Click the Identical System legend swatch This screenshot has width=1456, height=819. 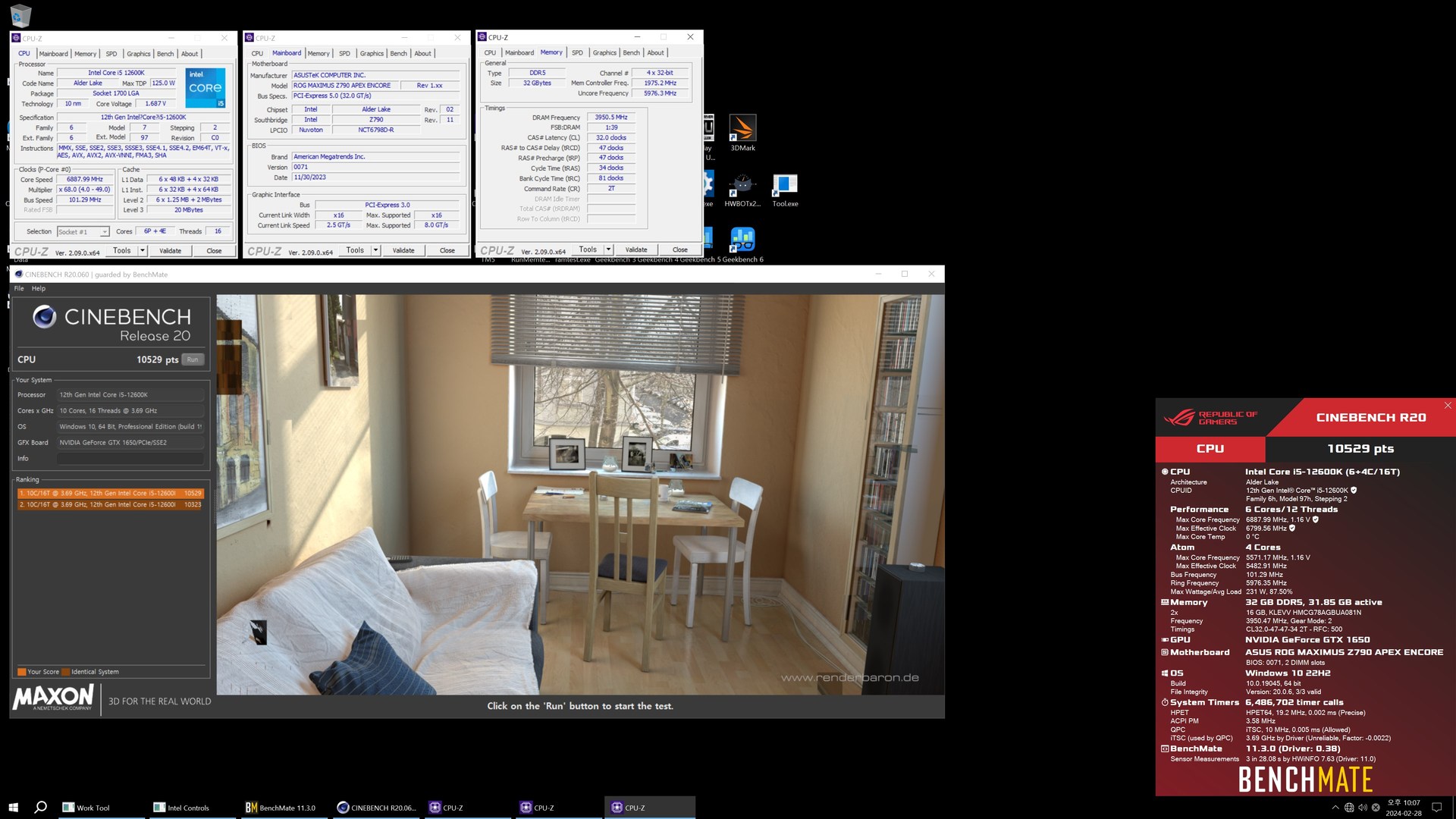coord(66,672)
